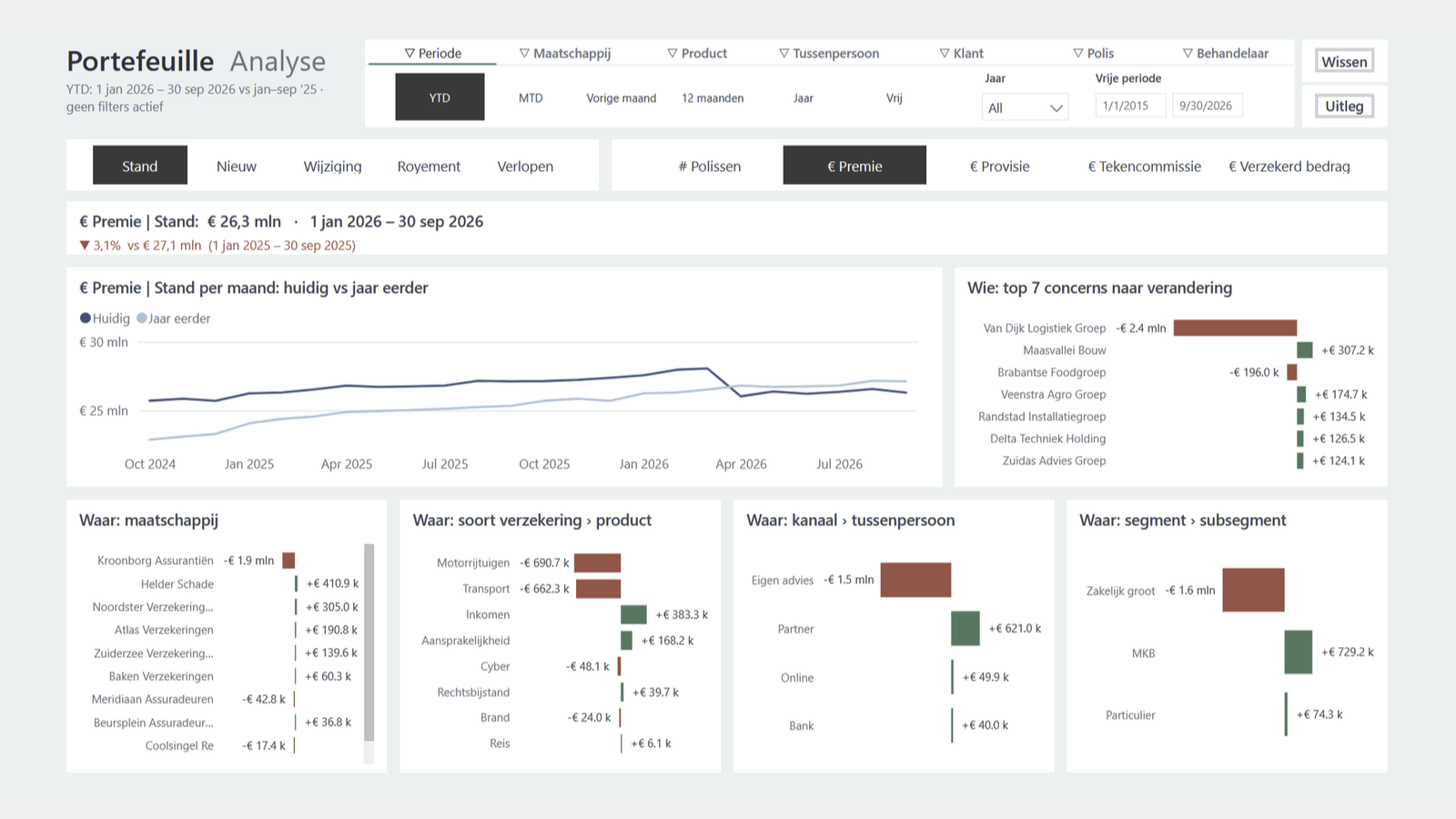Select the MTD period option
Viewport: 1456px width, 819px height.
coord(531,98)
